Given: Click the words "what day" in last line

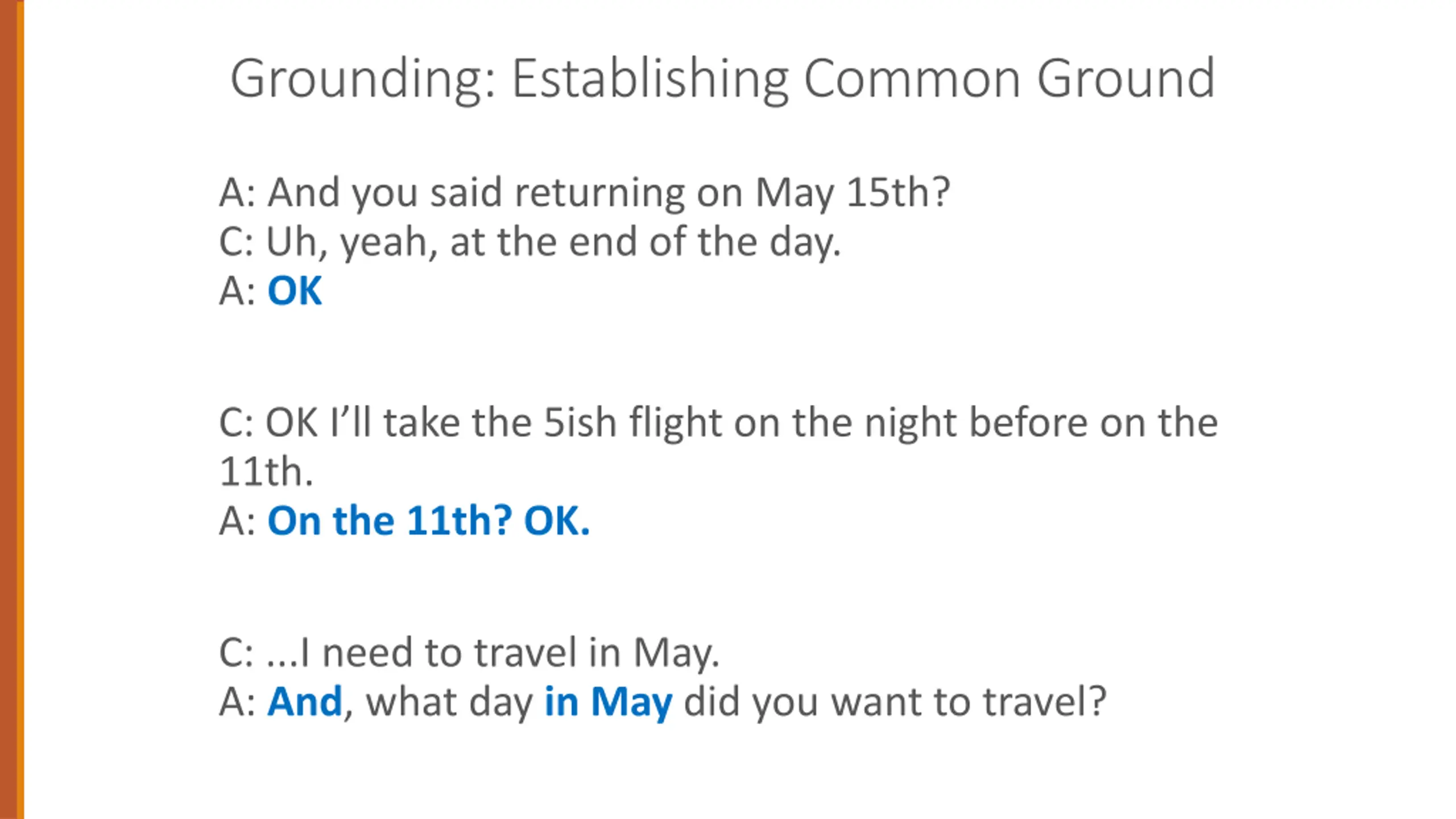Looking at the screenshot, I should click(449, 701).
